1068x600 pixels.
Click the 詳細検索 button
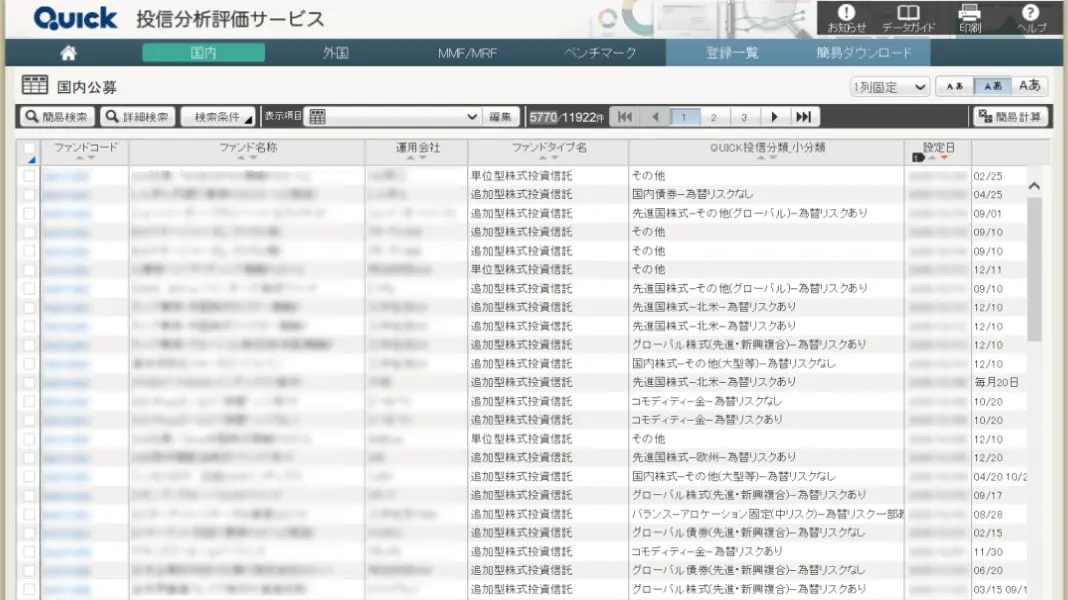(x=138, y=117)
